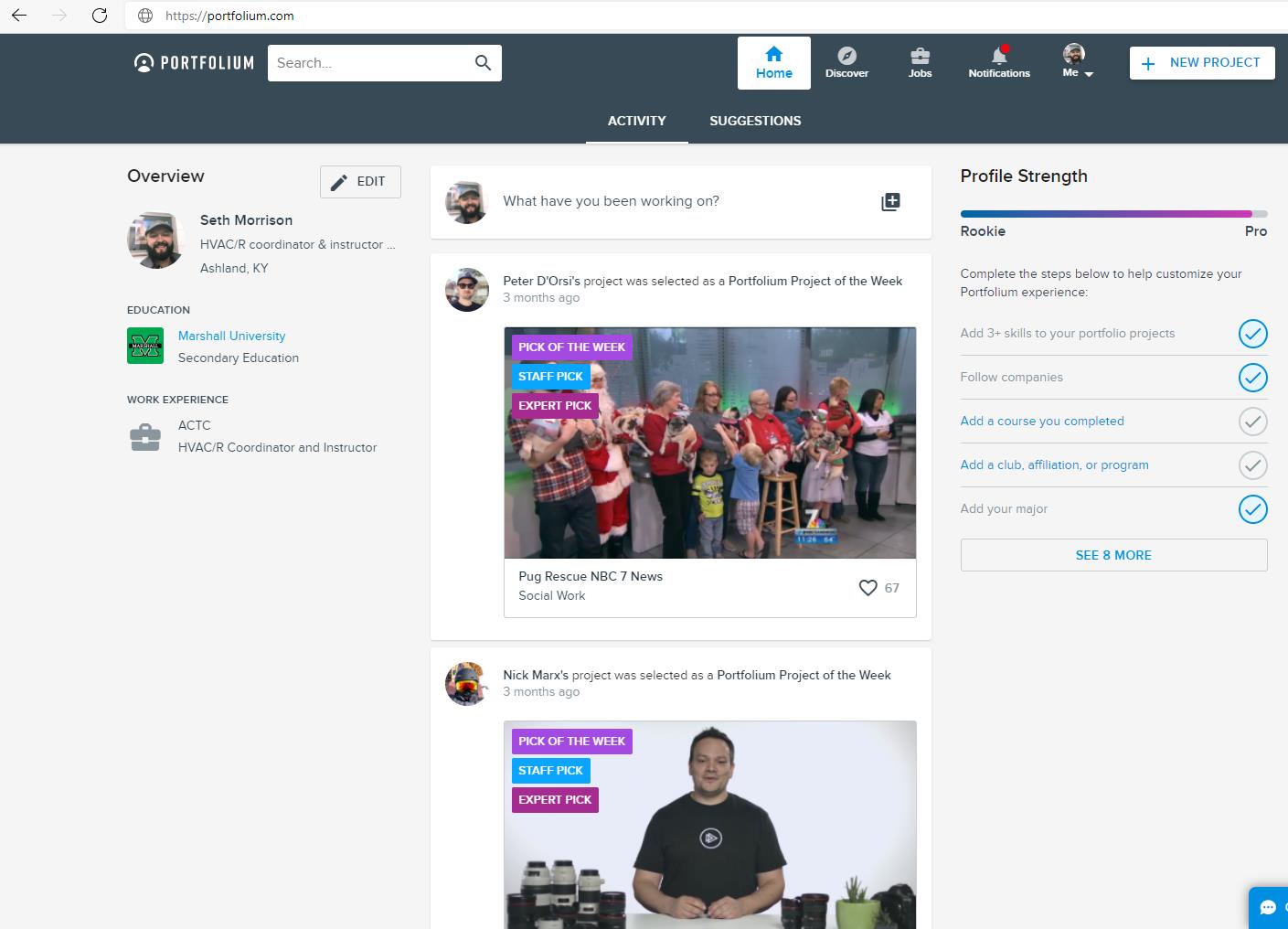
Task: Select the ACTIVITY tab
Action: pos(637,121)
